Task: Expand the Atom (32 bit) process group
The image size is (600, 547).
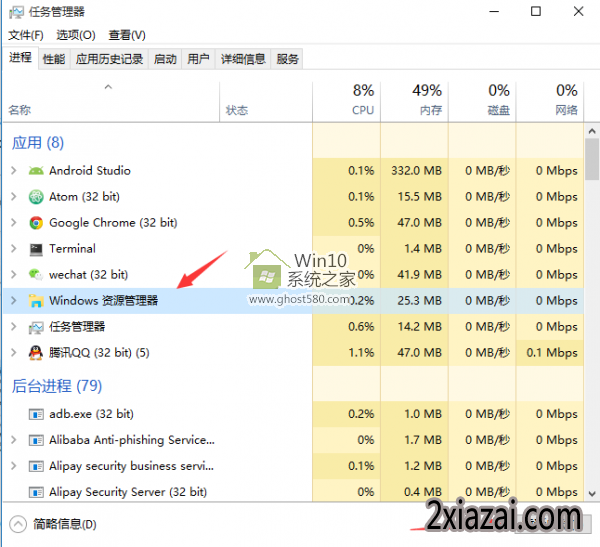Action: 14,197
